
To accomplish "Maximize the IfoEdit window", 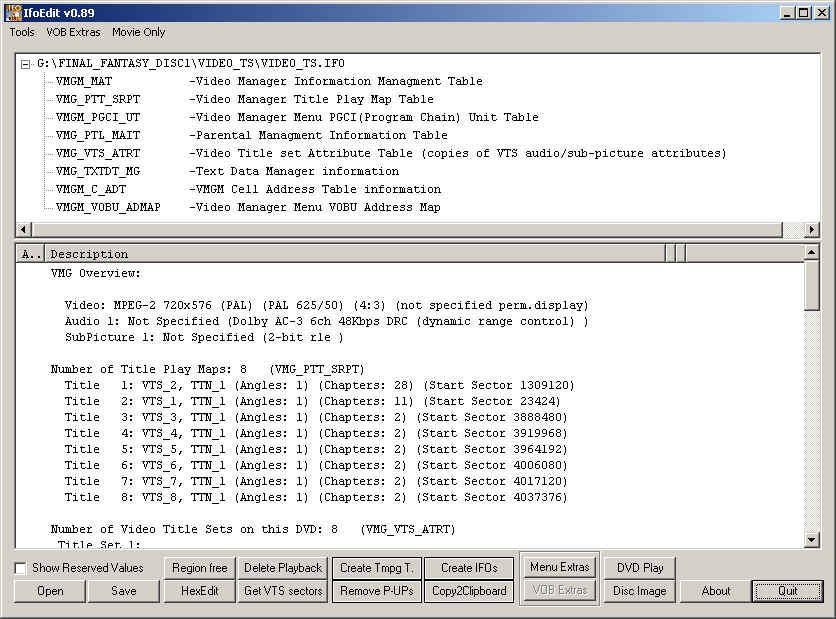I will [804, 13].
